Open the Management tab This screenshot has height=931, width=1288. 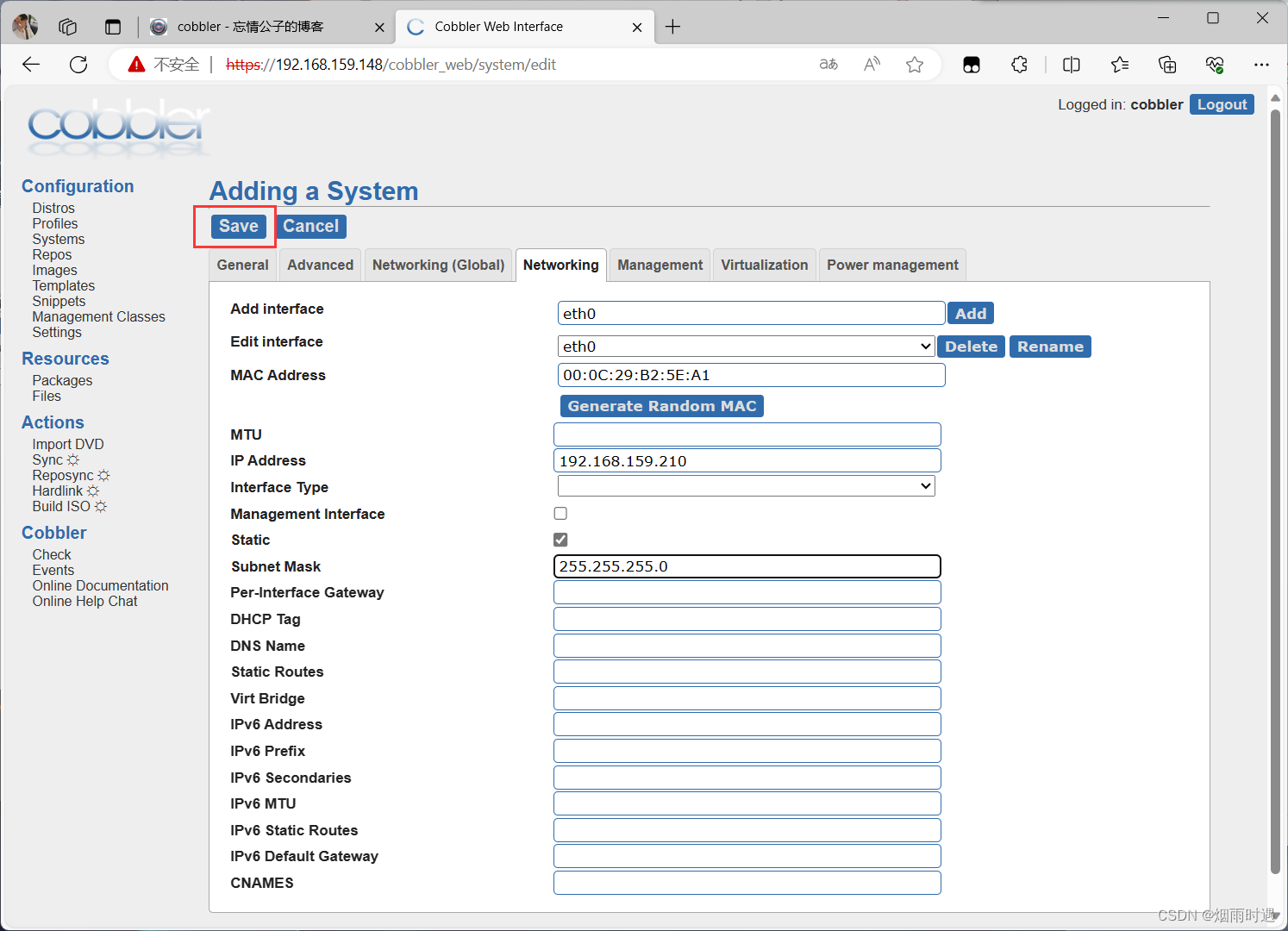(x=660, y=266)
